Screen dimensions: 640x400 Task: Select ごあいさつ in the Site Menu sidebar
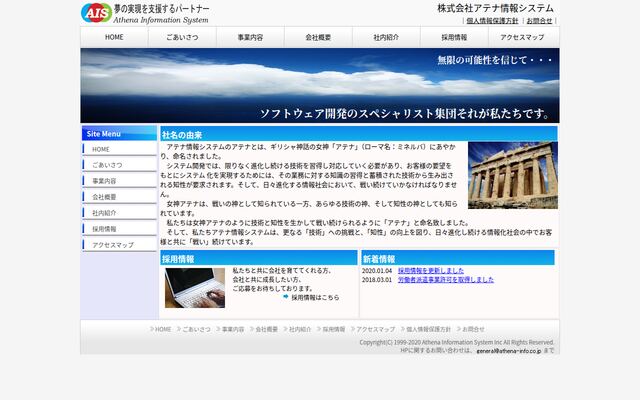point(120,165)
